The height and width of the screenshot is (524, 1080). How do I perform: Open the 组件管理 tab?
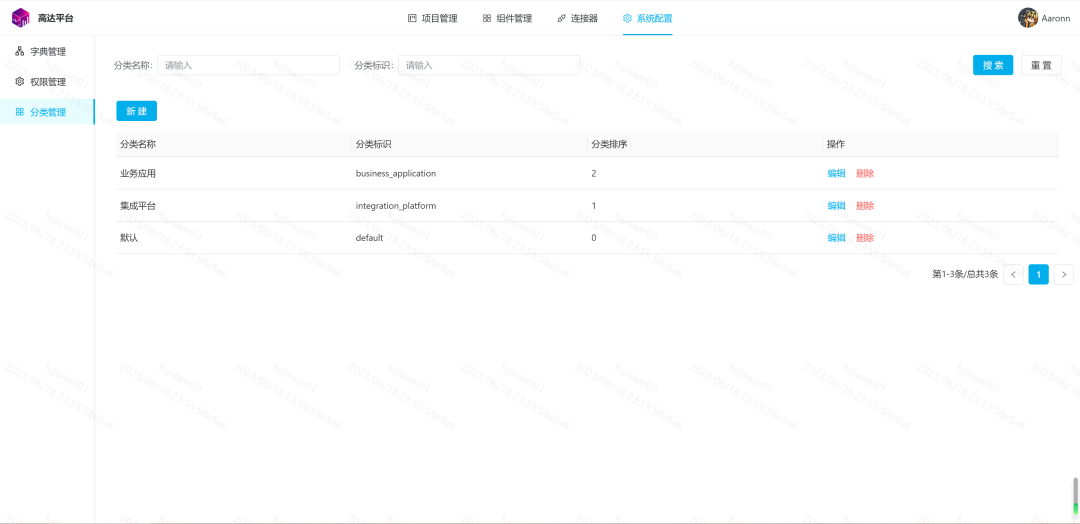tap(508, 19)
